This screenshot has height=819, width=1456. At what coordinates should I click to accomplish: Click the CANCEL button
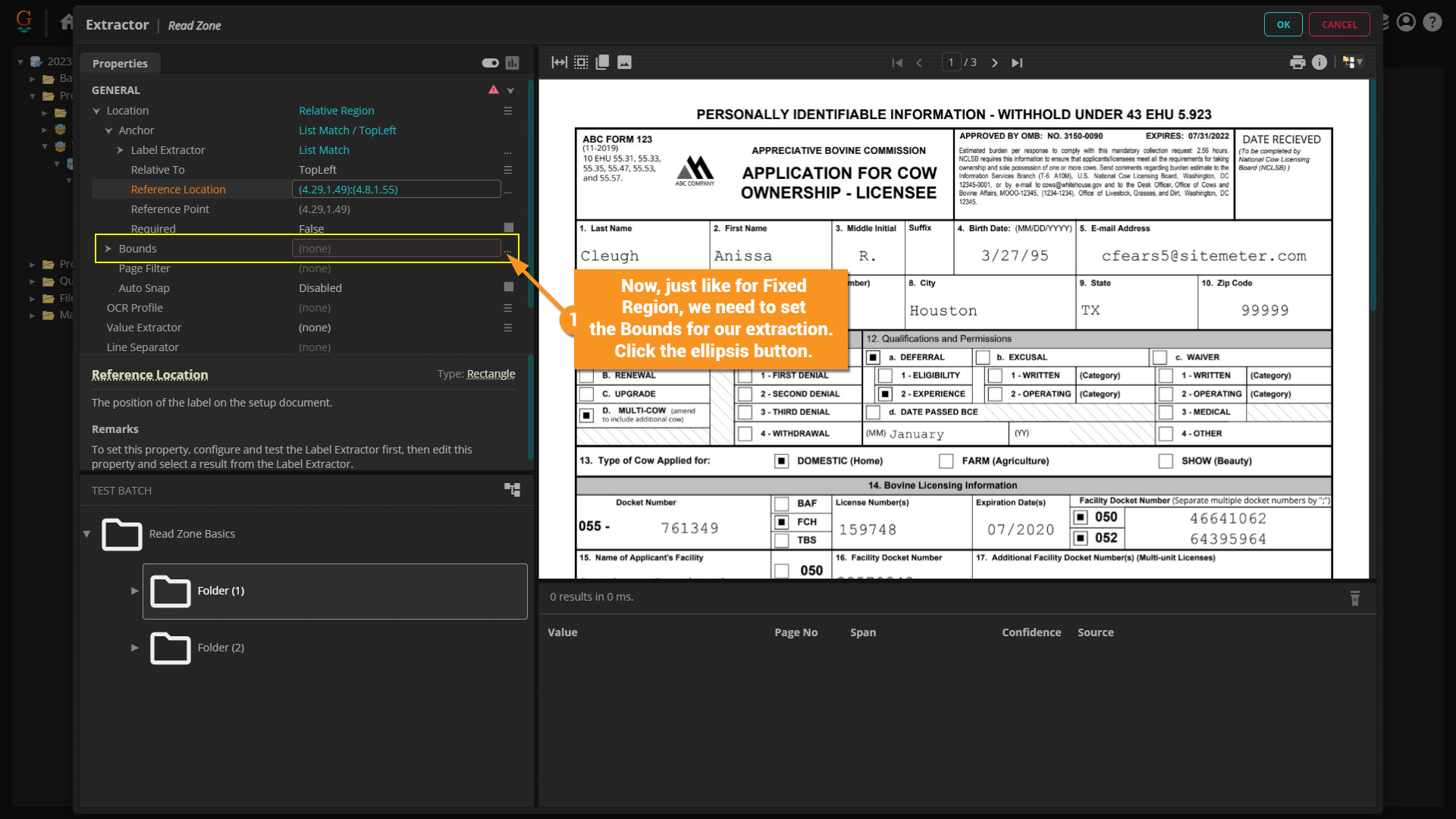point(1338,24)
